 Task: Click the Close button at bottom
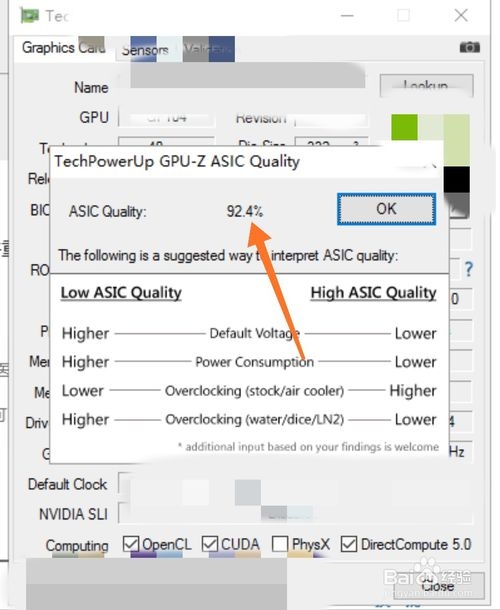[x=439, y=586]
